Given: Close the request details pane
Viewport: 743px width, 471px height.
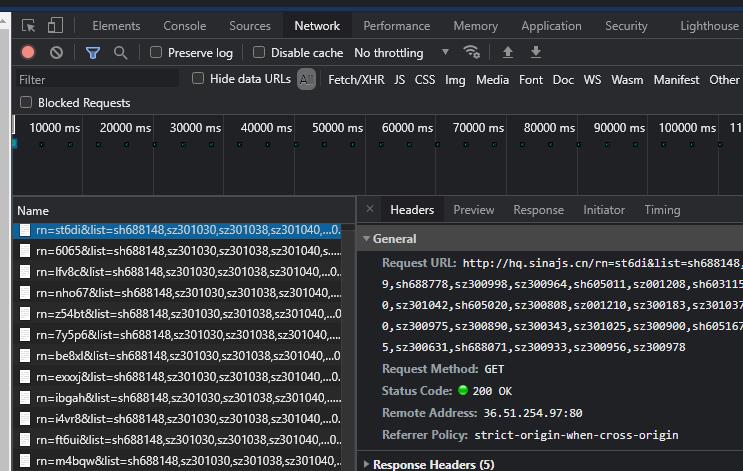Looking at the screenshot, I should [369, 210].
